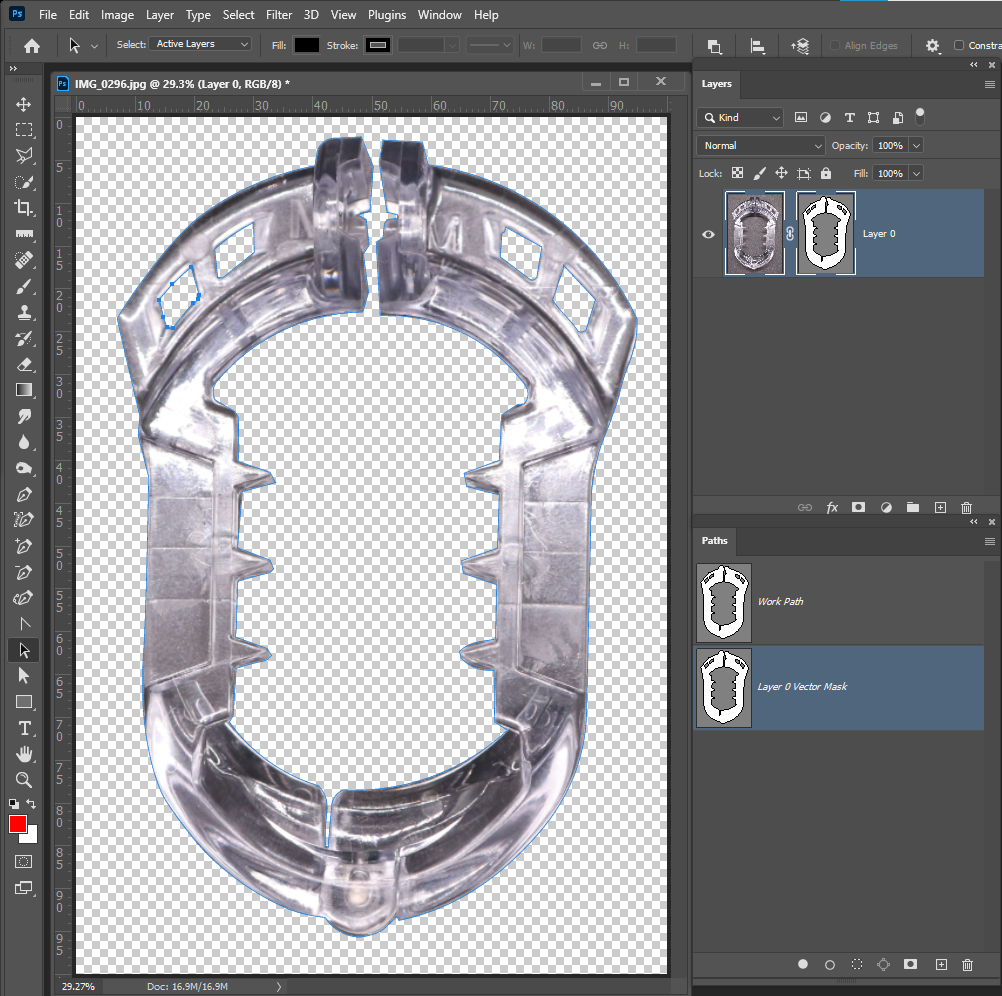Select the Rectangular Marquee tool
This screenshot has width=1002, height=996.
[x=22, y=129]
